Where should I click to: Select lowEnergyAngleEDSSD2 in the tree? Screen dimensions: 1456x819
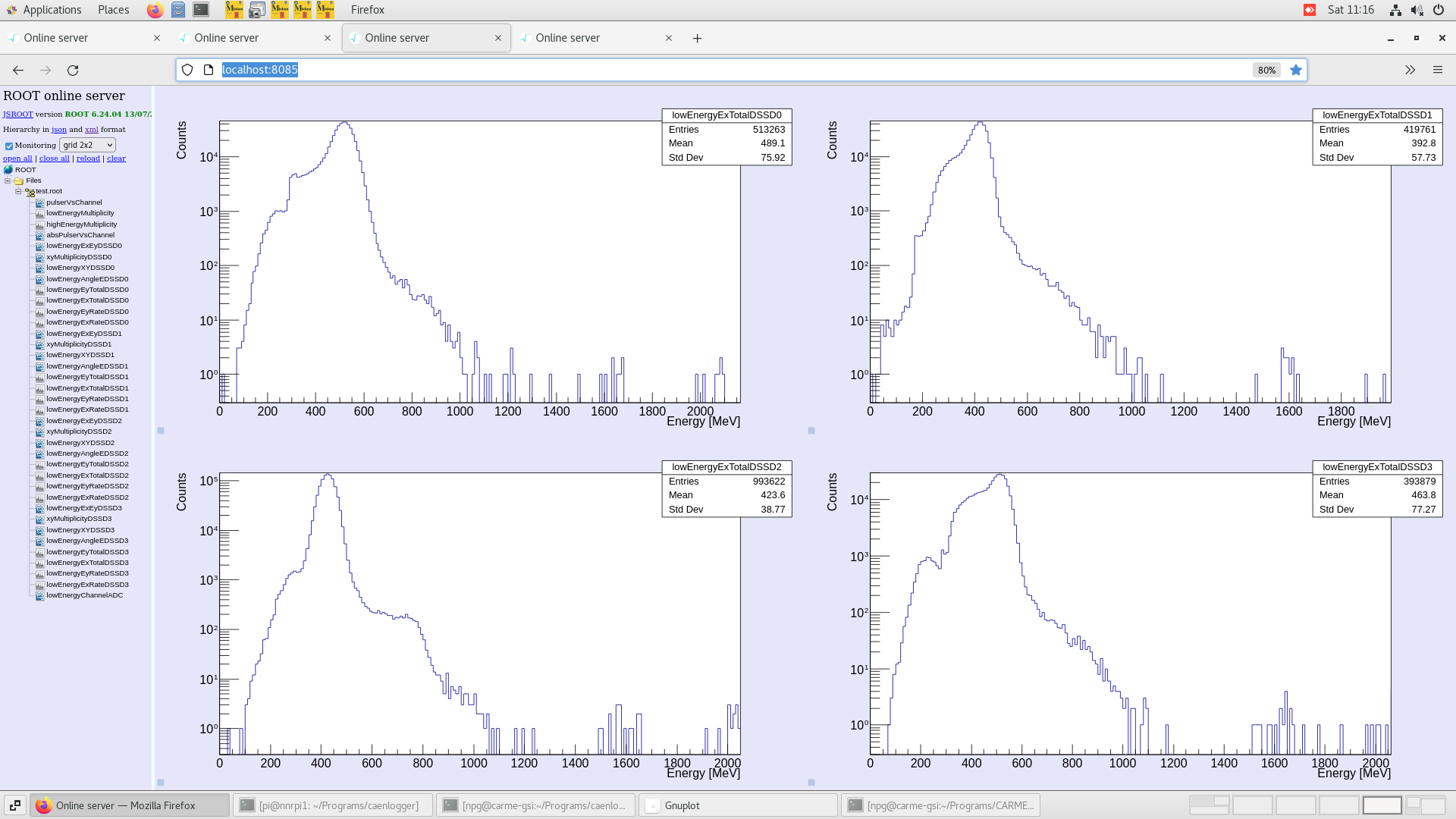(x=87, y=453)
